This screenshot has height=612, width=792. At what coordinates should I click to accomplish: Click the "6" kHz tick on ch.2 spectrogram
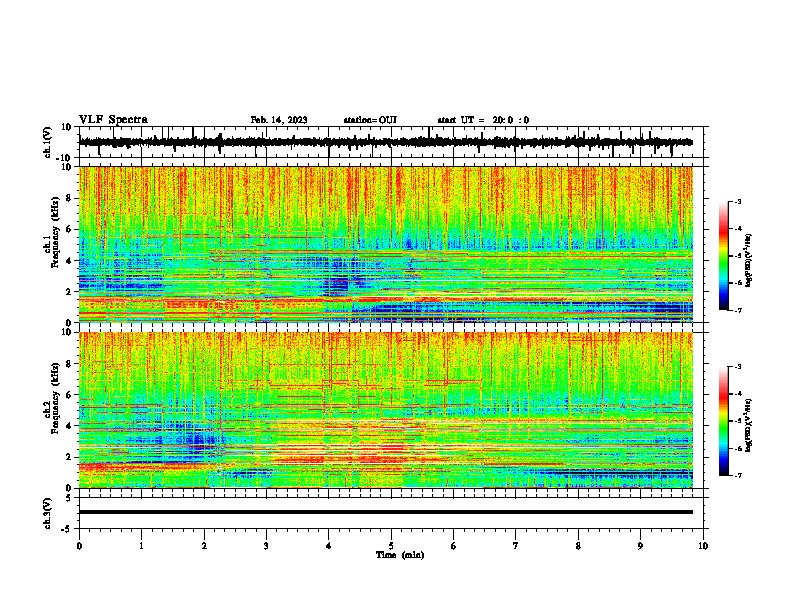(x=69, y=395)
